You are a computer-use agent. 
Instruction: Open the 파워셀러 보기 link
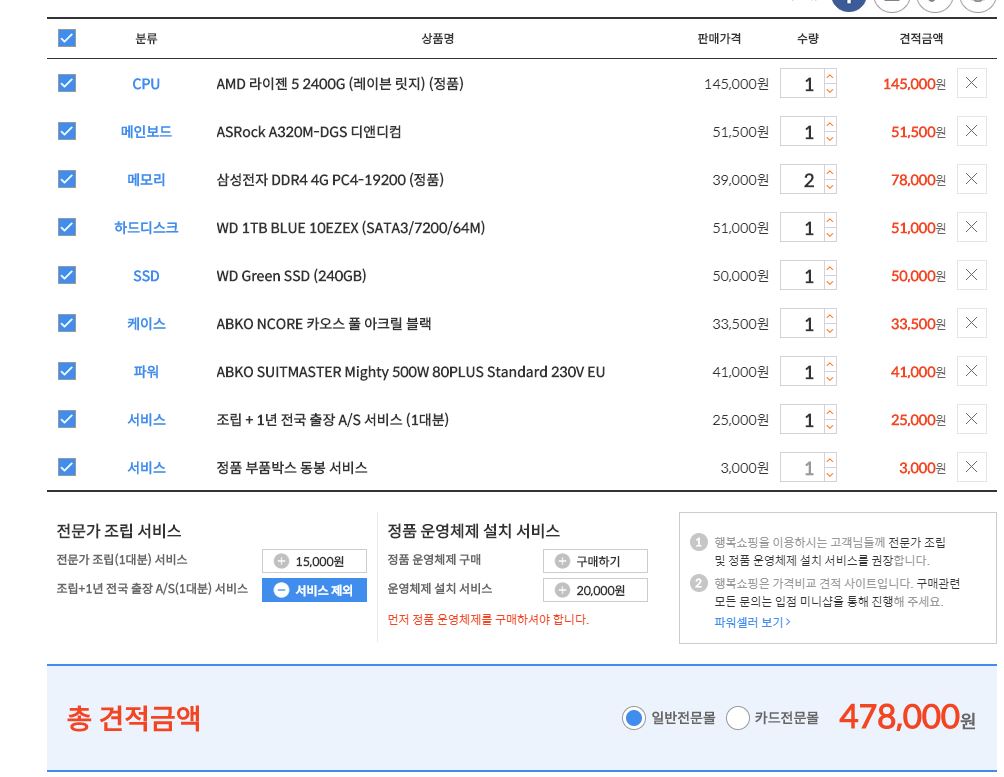coord(752,622)
